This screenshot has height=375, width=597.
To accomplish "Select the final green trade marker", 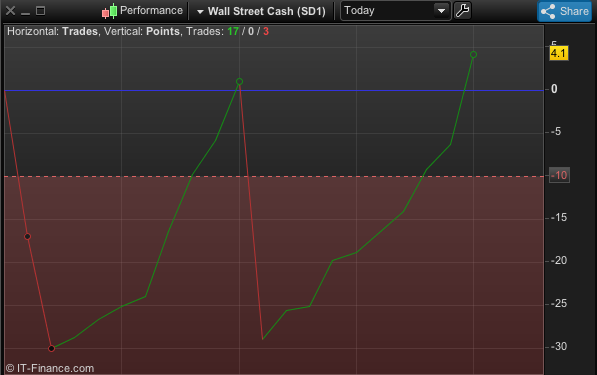I will [473, 55].
